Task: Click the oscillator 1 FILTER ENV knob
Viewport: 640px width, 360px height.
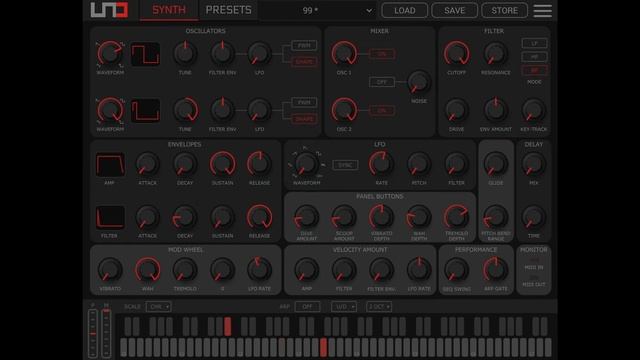Action: (222, 53)
